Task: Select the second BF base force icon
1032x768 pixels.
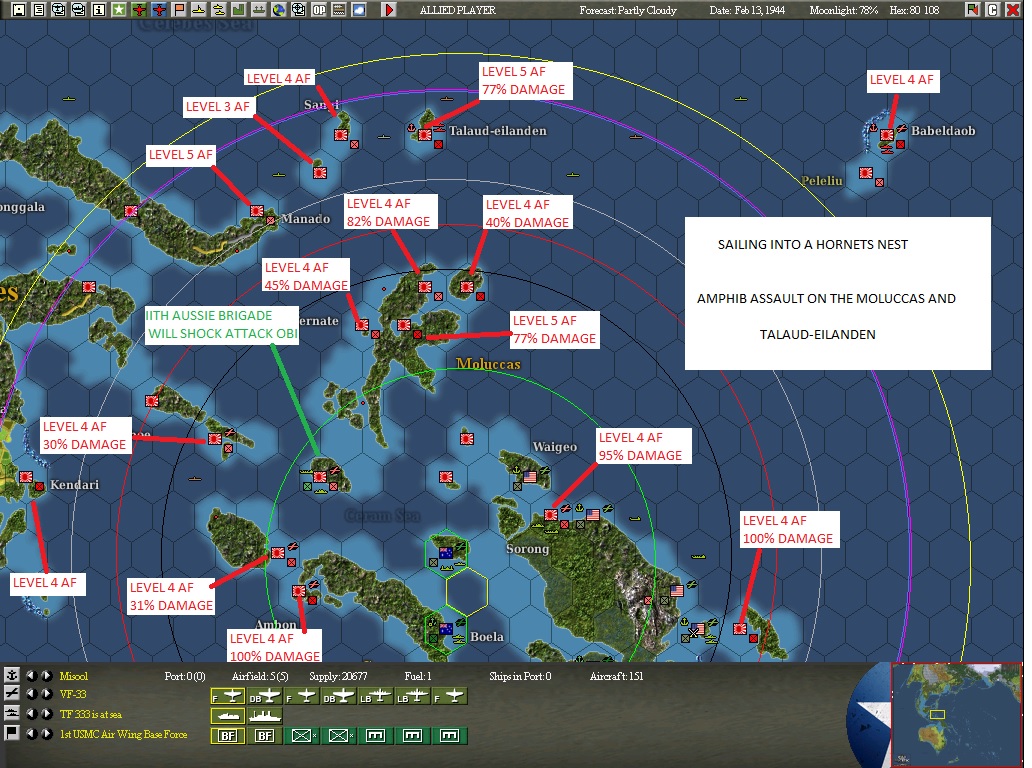Action: coord(265,735)
